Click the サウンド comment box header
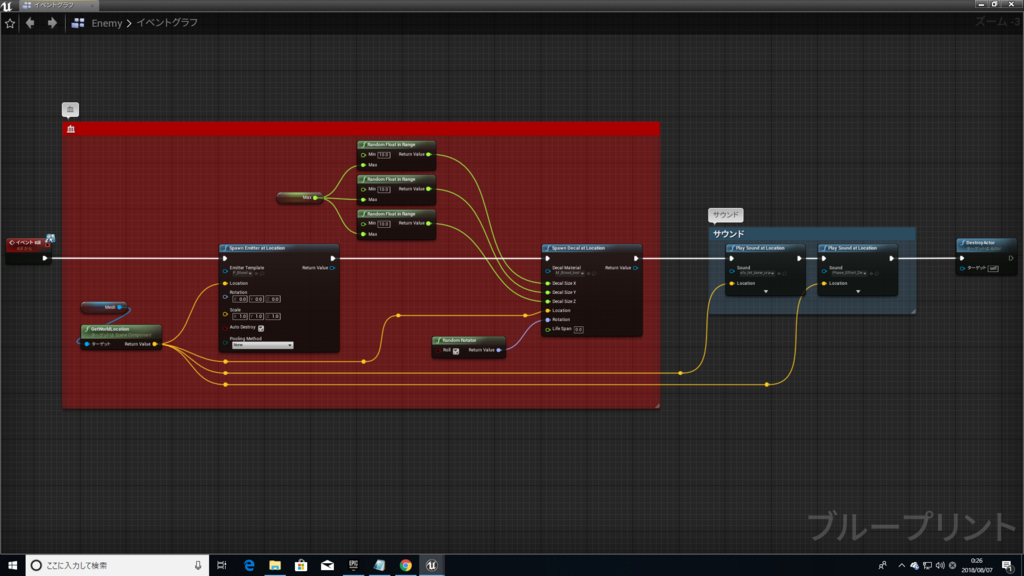 click(x=812, y=234)
